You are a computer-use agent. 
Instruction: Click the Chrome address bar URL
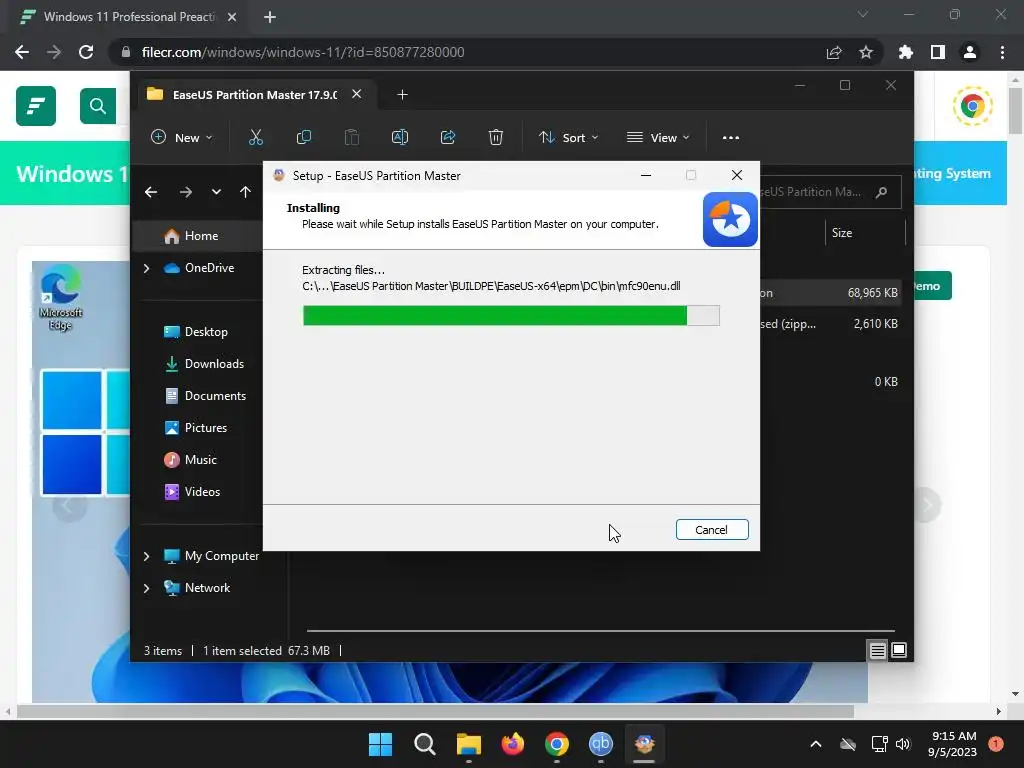pos(302,52)
